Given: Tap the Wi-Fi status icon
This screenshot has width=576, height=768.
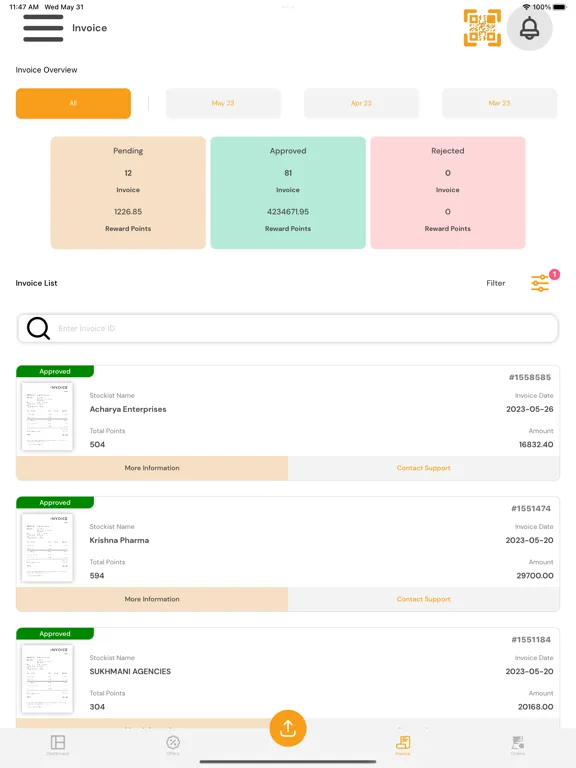Looking at the screenshot, I should (527, 7).
